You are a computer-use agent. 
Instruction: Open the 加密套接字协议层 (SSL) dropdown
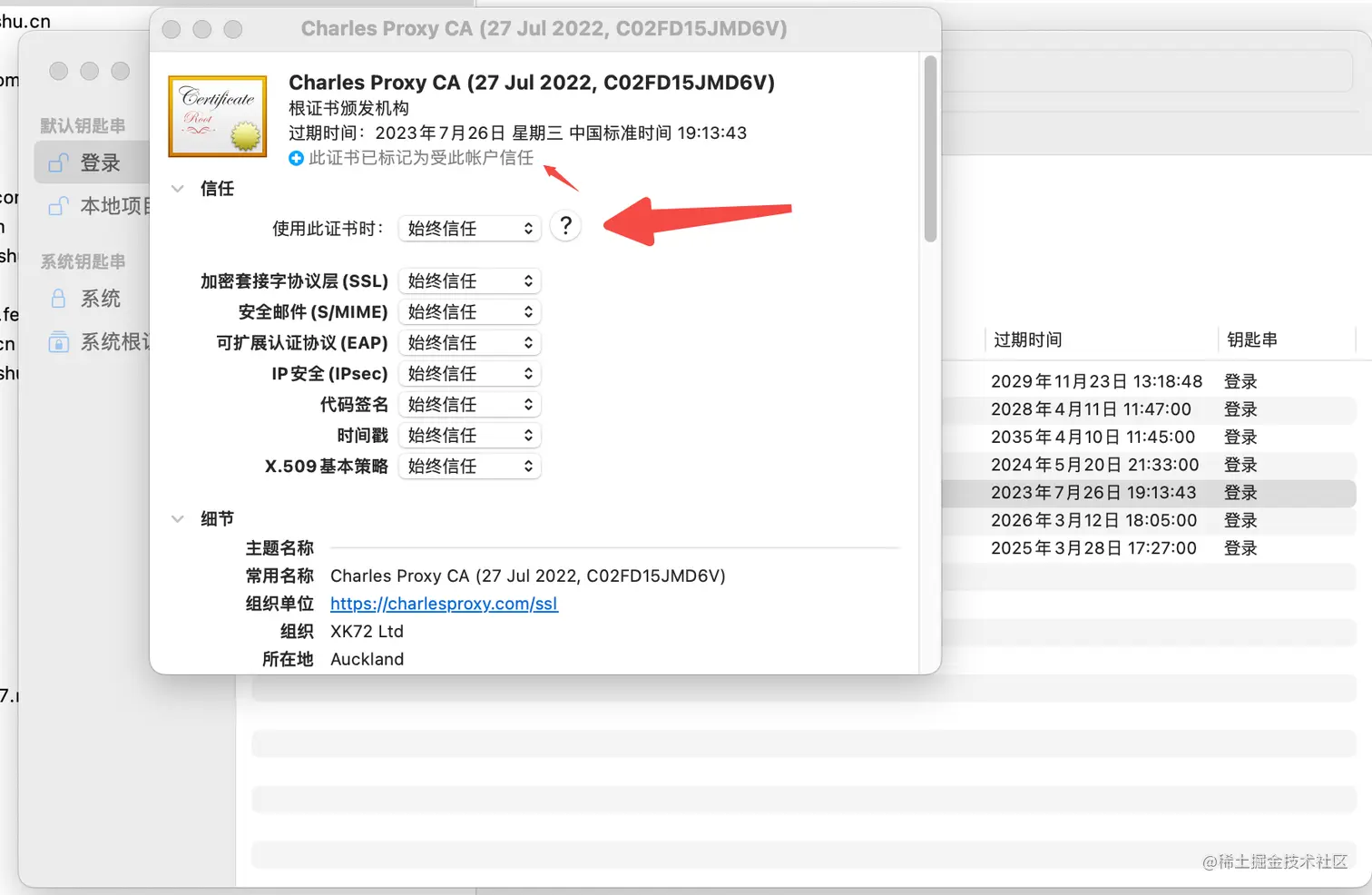(470, 281)
